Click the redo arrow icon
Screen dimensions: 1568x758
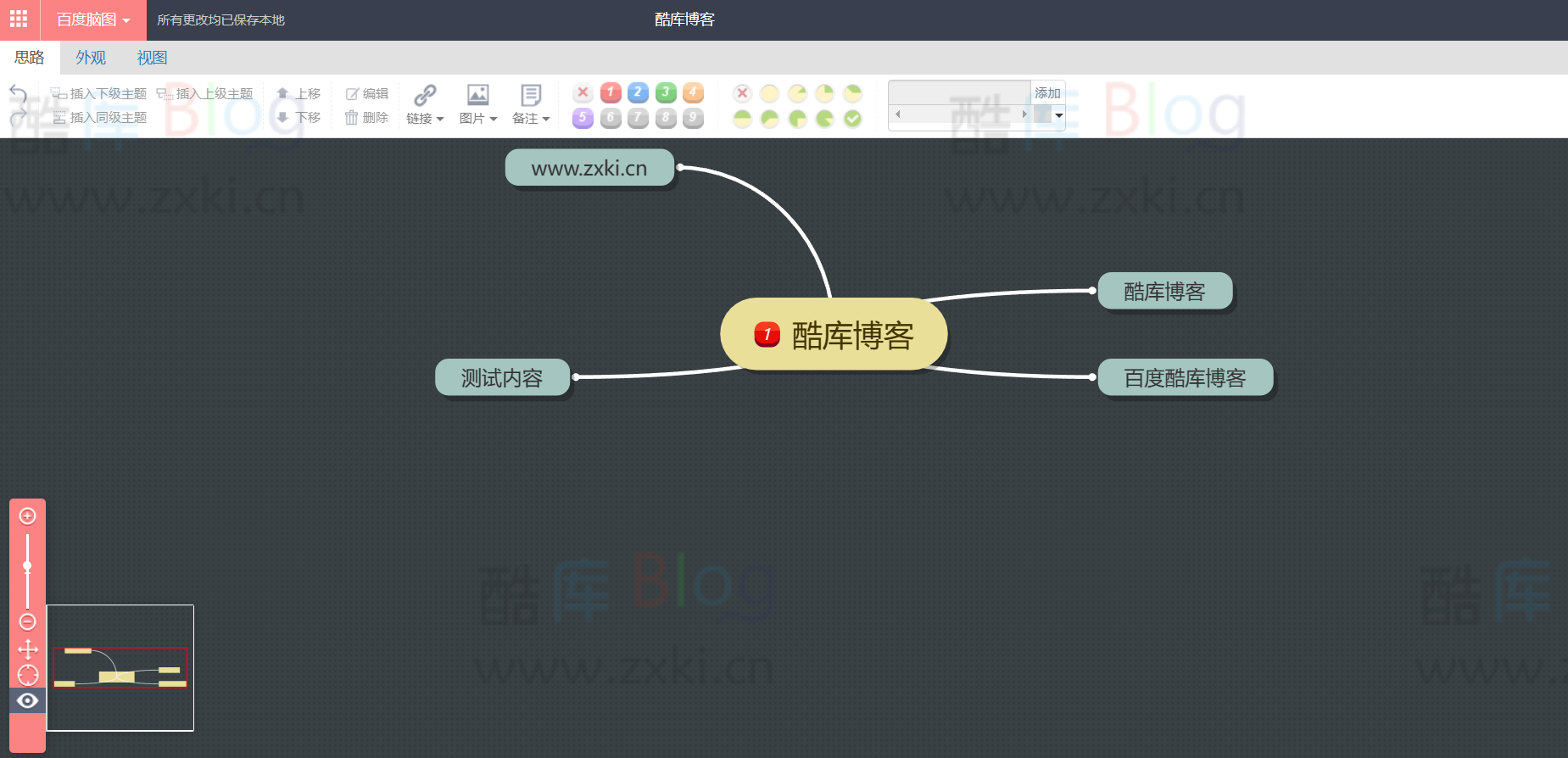(18, 117)
